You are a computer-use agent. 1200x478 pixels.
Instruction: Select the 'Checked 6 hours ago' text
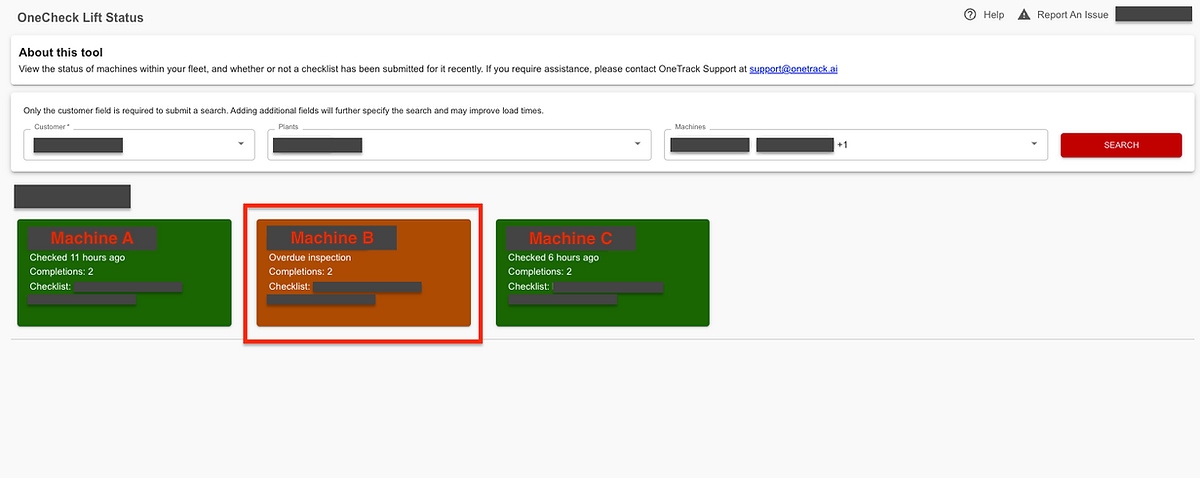point(553,257)
